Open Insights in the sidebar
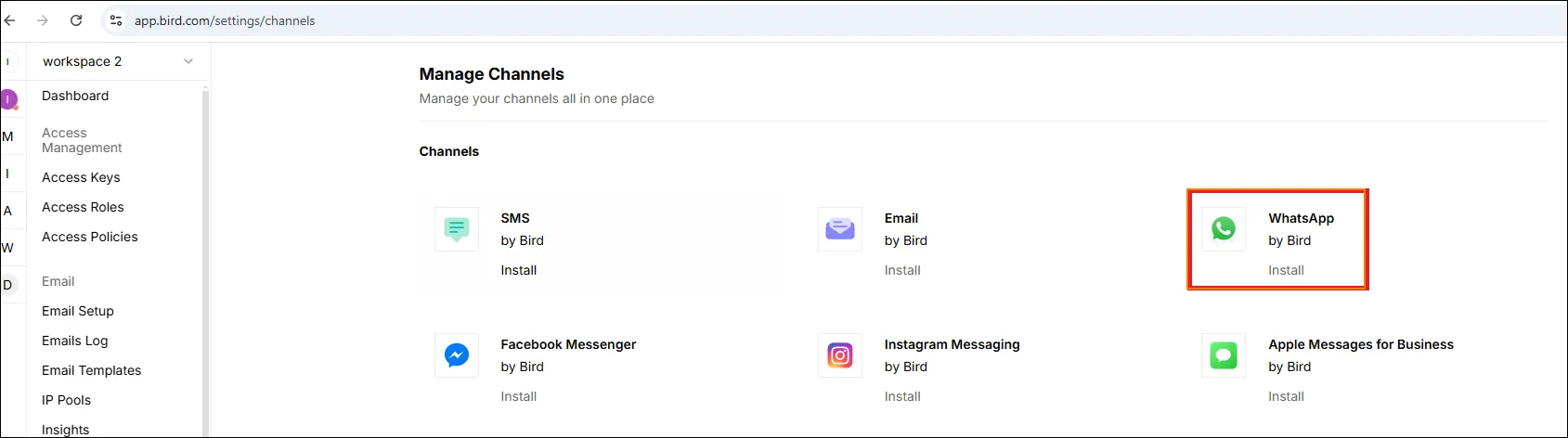 pyautogui.click(x=66, y=430)
